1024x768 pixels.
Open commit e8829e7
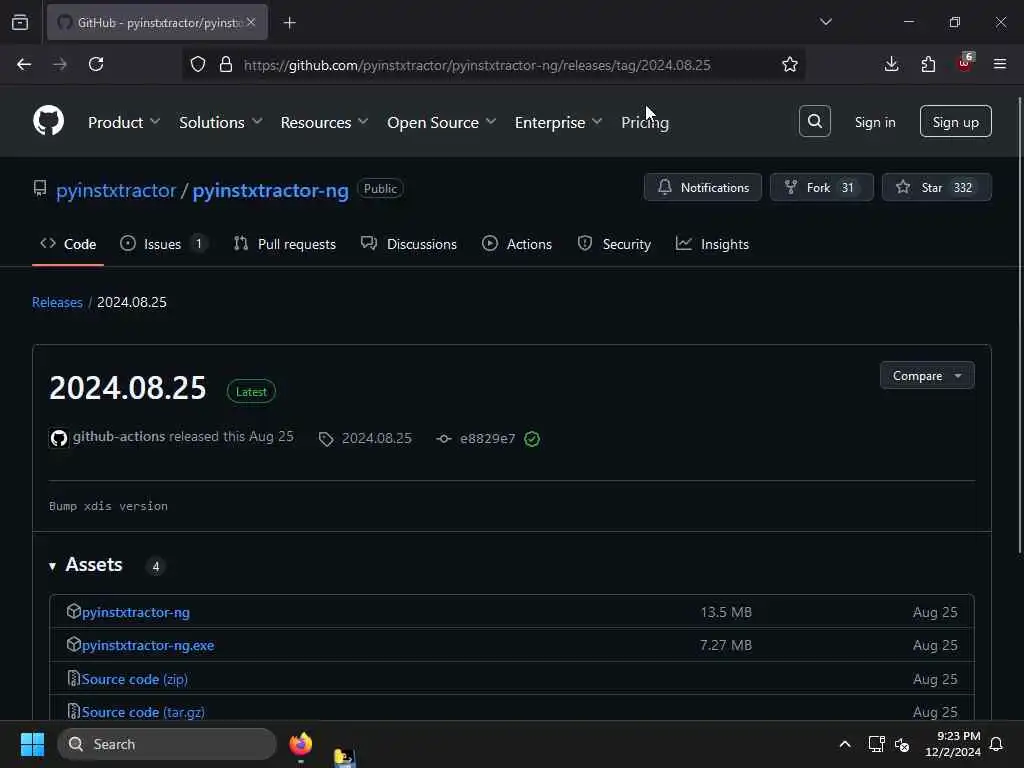click(x=487, y=438)
